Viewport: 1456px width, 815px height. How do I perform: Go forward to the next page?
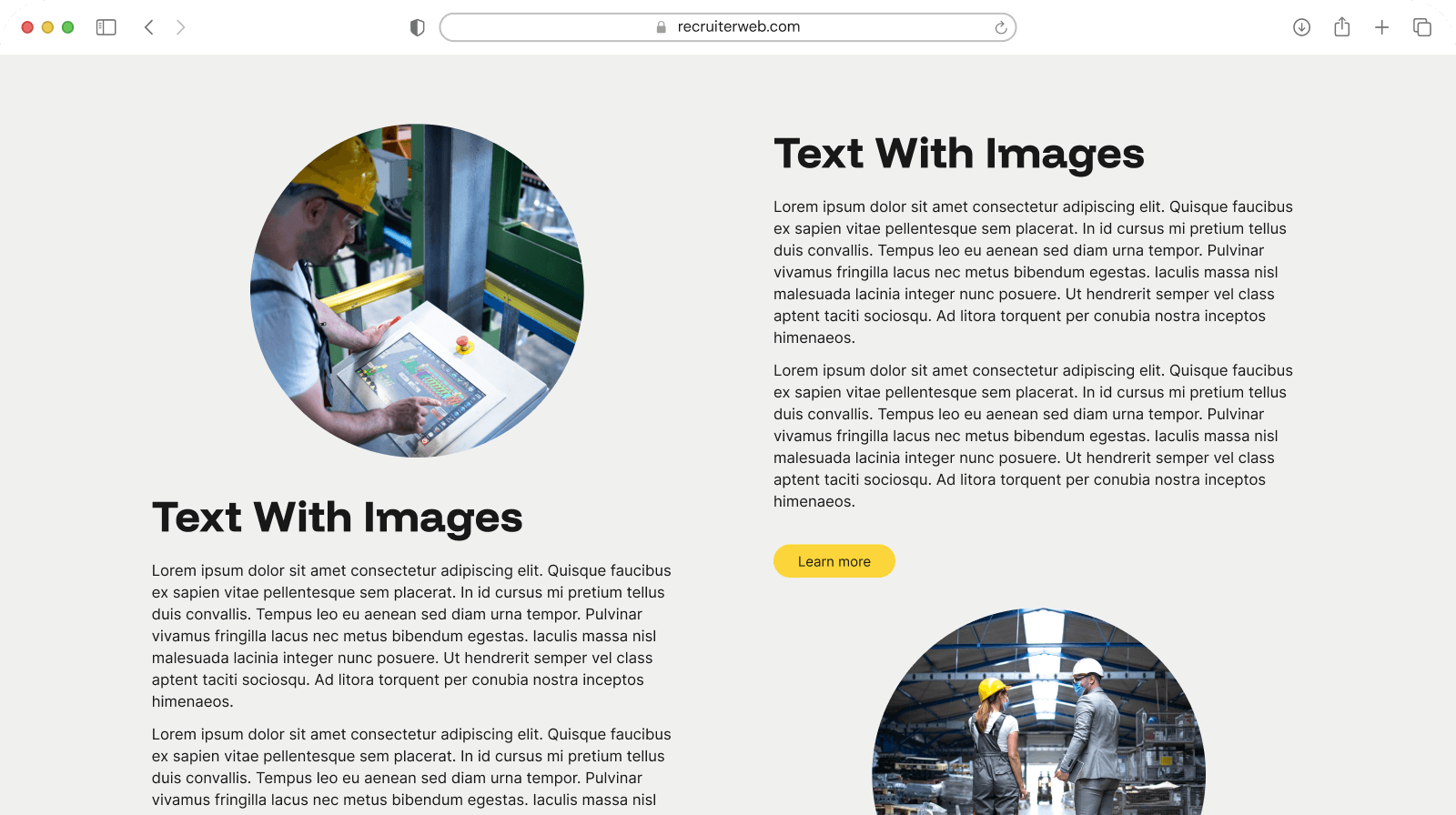180,27
